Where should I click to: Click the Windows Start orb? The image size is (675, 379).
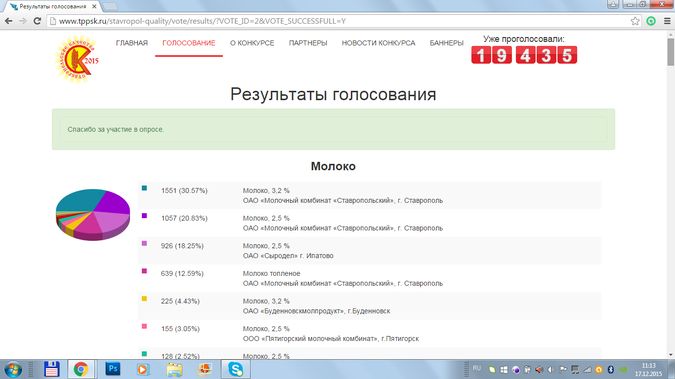point(13,370)
